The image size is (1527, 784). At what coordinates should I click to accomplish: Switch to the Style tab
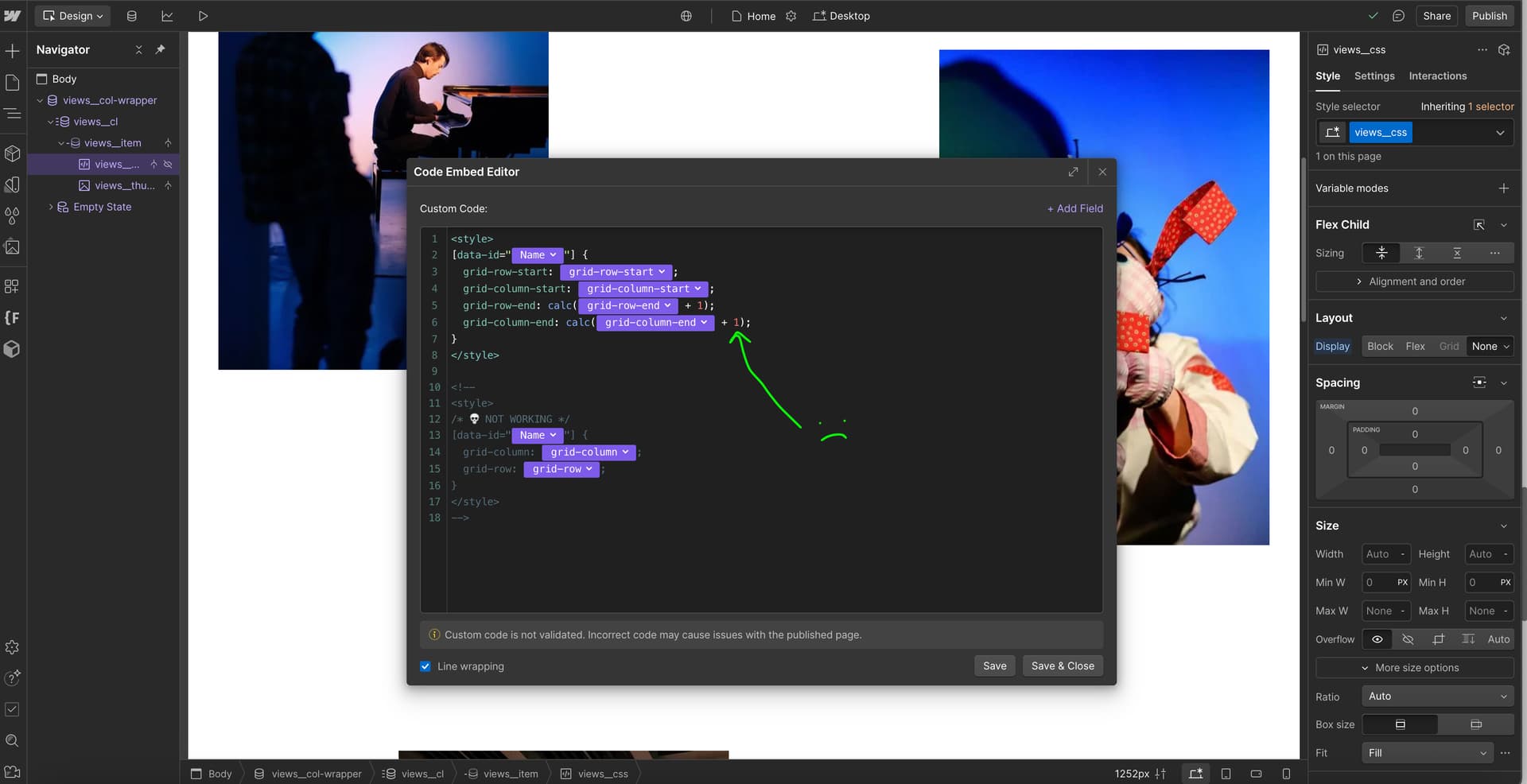[1327, 76]
